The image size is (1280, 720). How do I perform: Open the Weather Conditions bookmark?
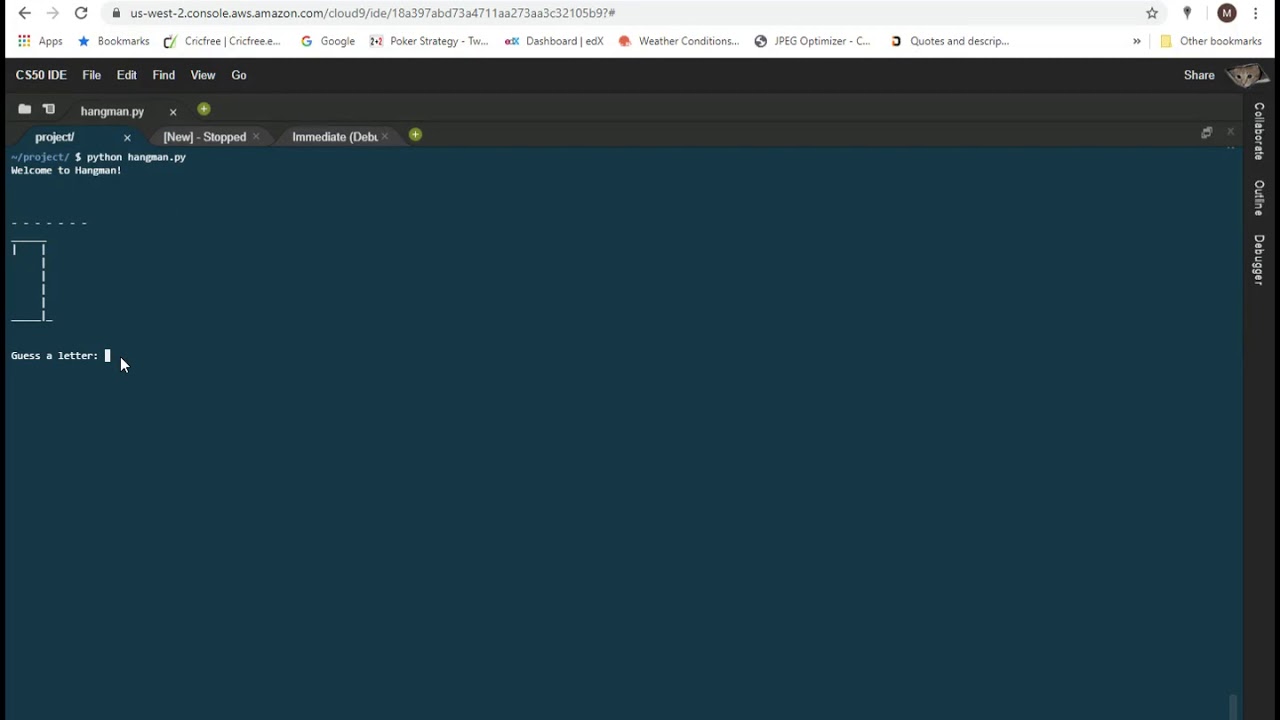[x=679, y=41]
